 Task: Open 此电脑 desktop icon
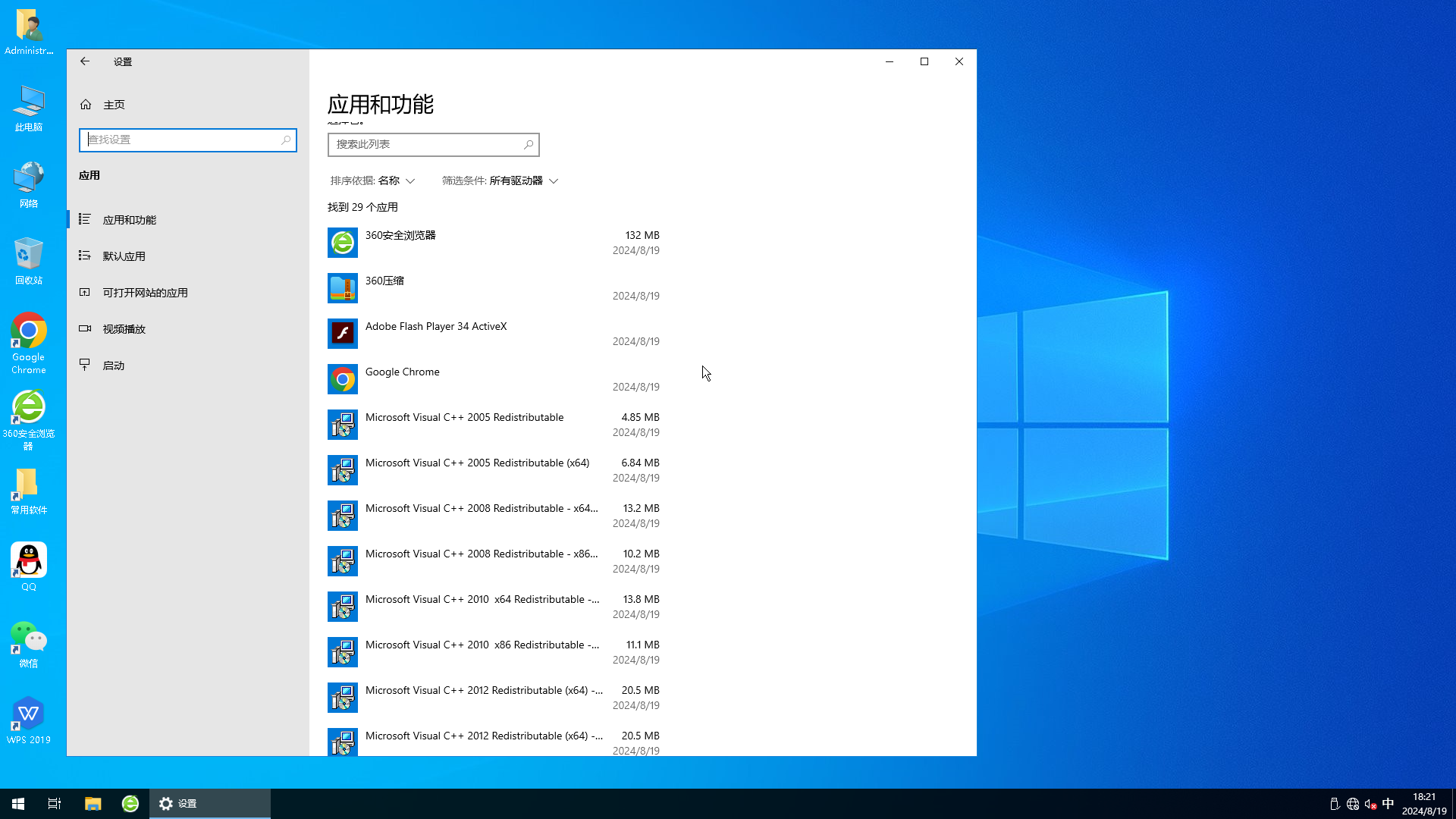click(x=29, y=108)
